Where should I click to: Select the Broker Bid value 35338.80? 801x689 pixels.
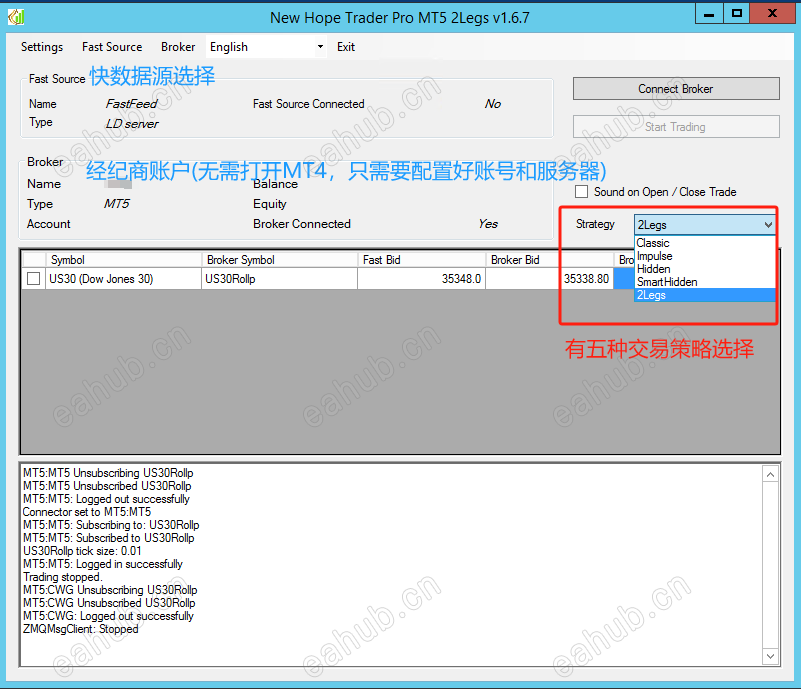(549, 279)
